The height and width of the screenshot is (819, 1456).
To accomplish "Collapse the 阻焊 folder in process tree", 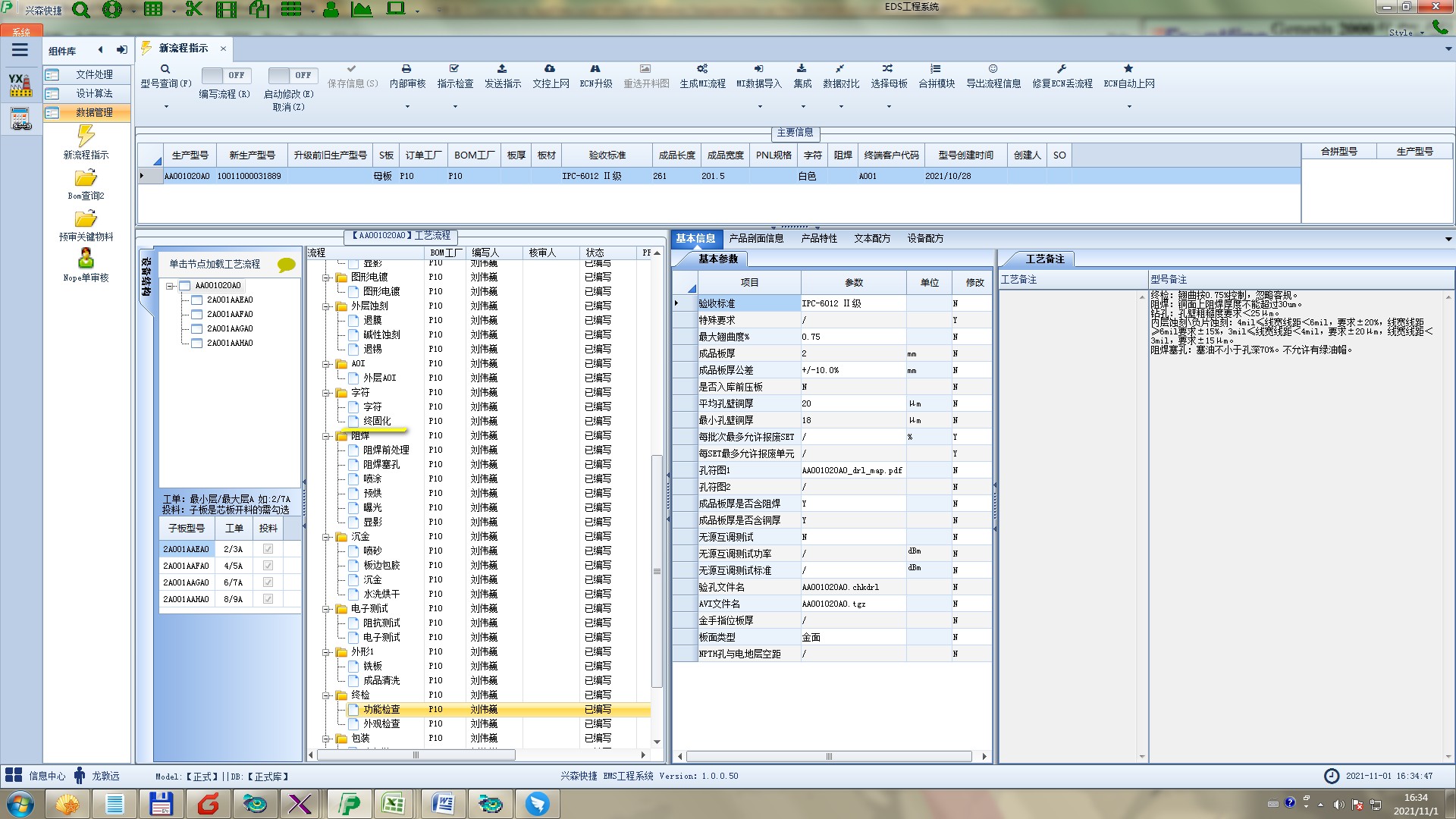I will point(326,436).
